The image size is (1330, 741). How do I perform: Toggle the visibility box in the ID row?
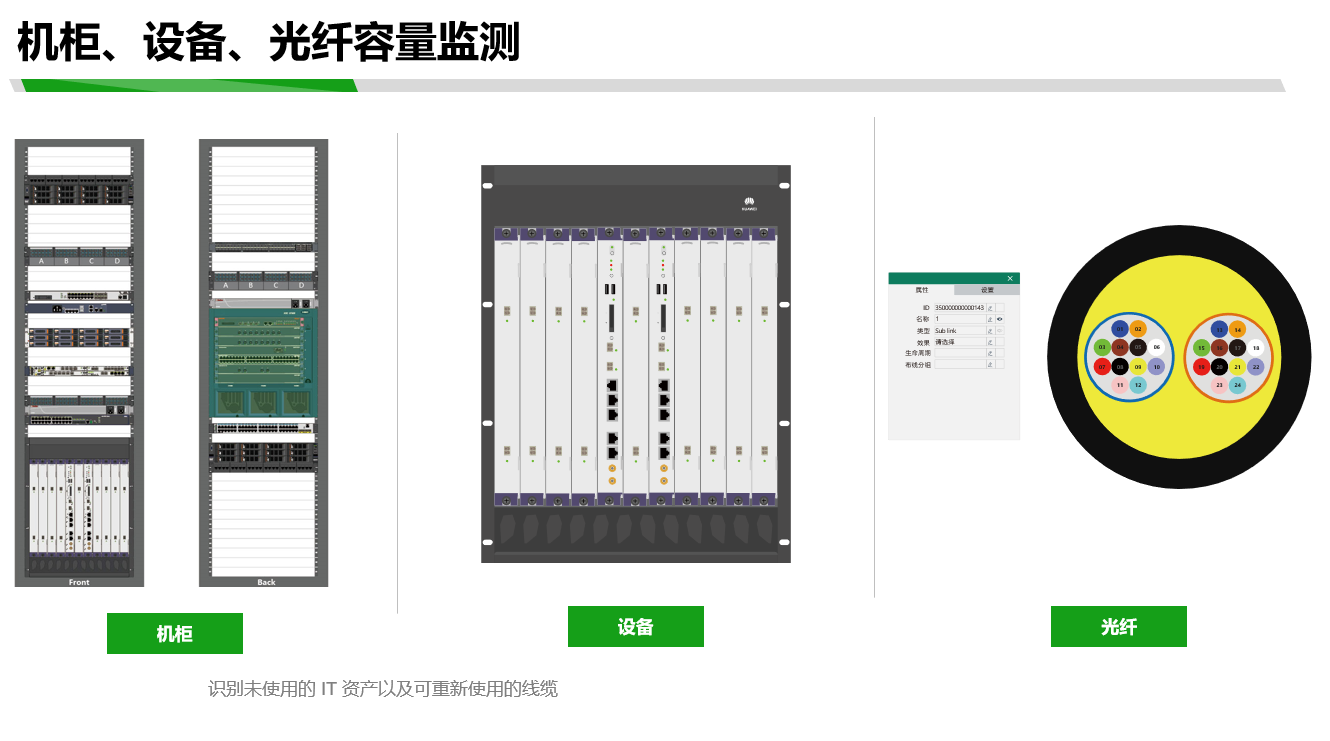pyautogui.click(x=1000, y=308)
